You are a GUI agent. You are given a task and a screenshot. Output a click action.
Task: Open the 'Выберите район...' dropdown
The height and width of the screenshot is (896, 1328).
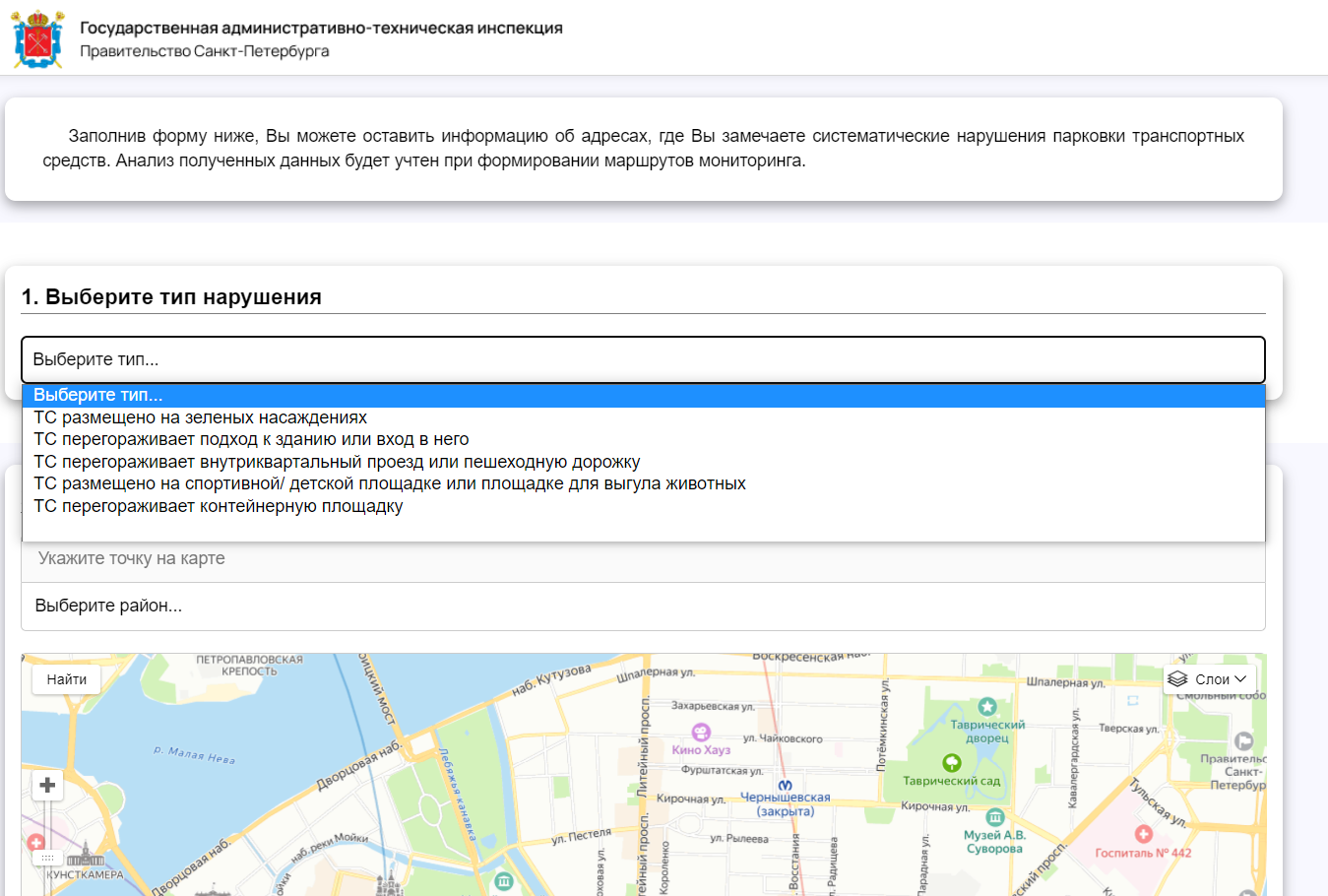point(643,606)
